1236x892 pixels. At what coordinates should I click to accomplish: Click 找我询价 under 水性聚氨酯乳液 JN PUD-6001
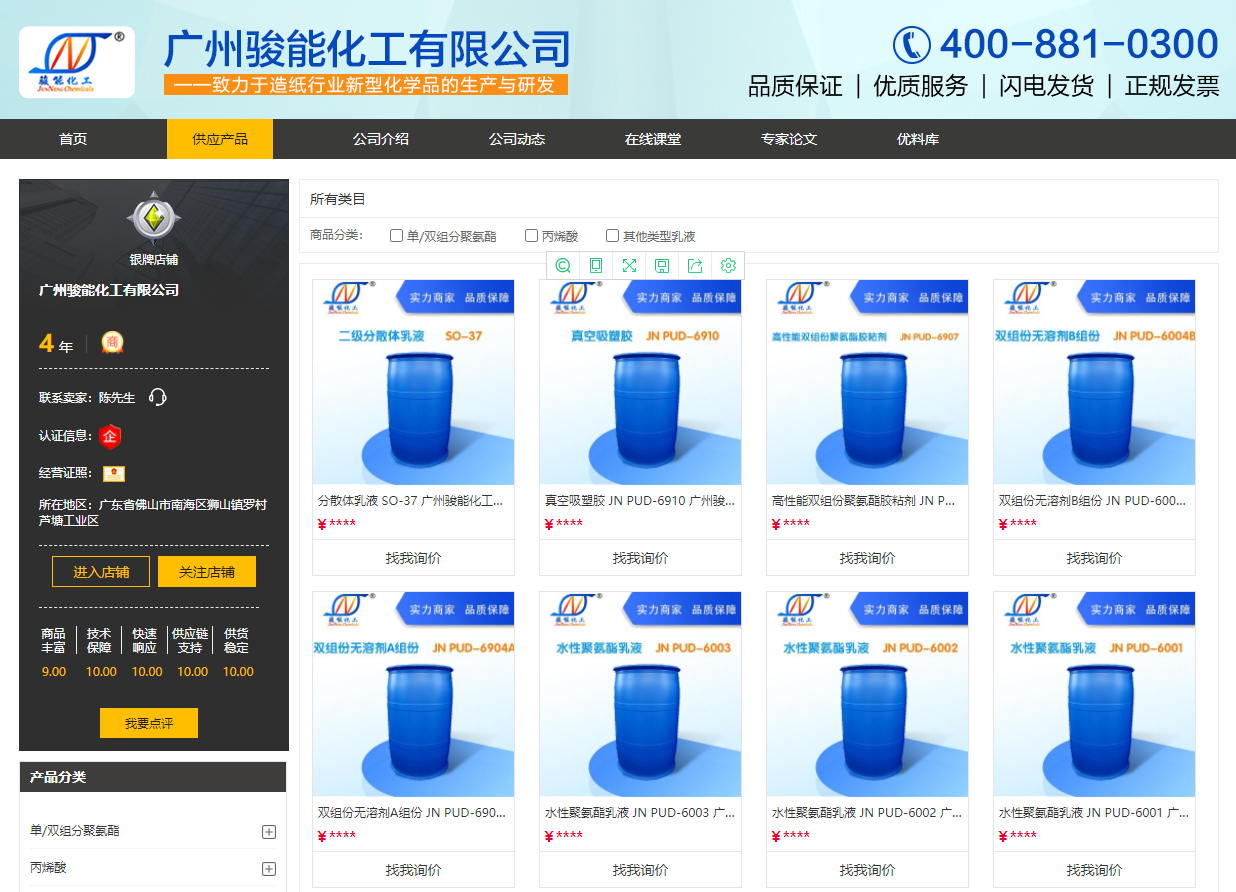click(x=1095, y=870)
